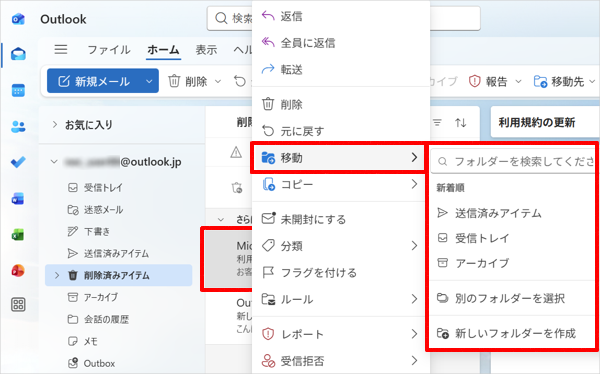Click the folder search field in submenu
The width and height of the screenshot is (600, 374).
pos(513,162)
